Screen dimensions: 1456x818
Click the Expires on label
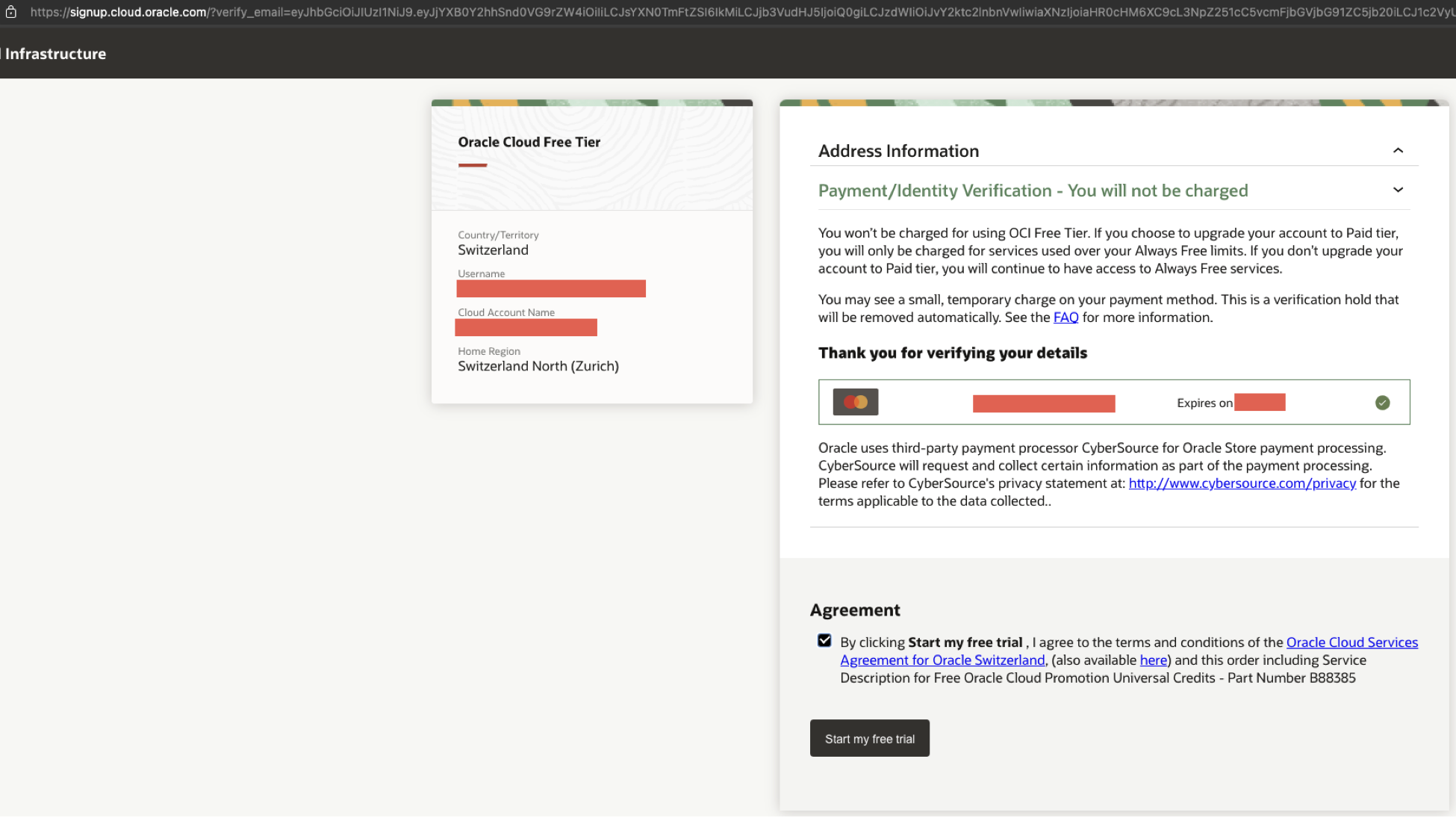tap(1204, 403)
